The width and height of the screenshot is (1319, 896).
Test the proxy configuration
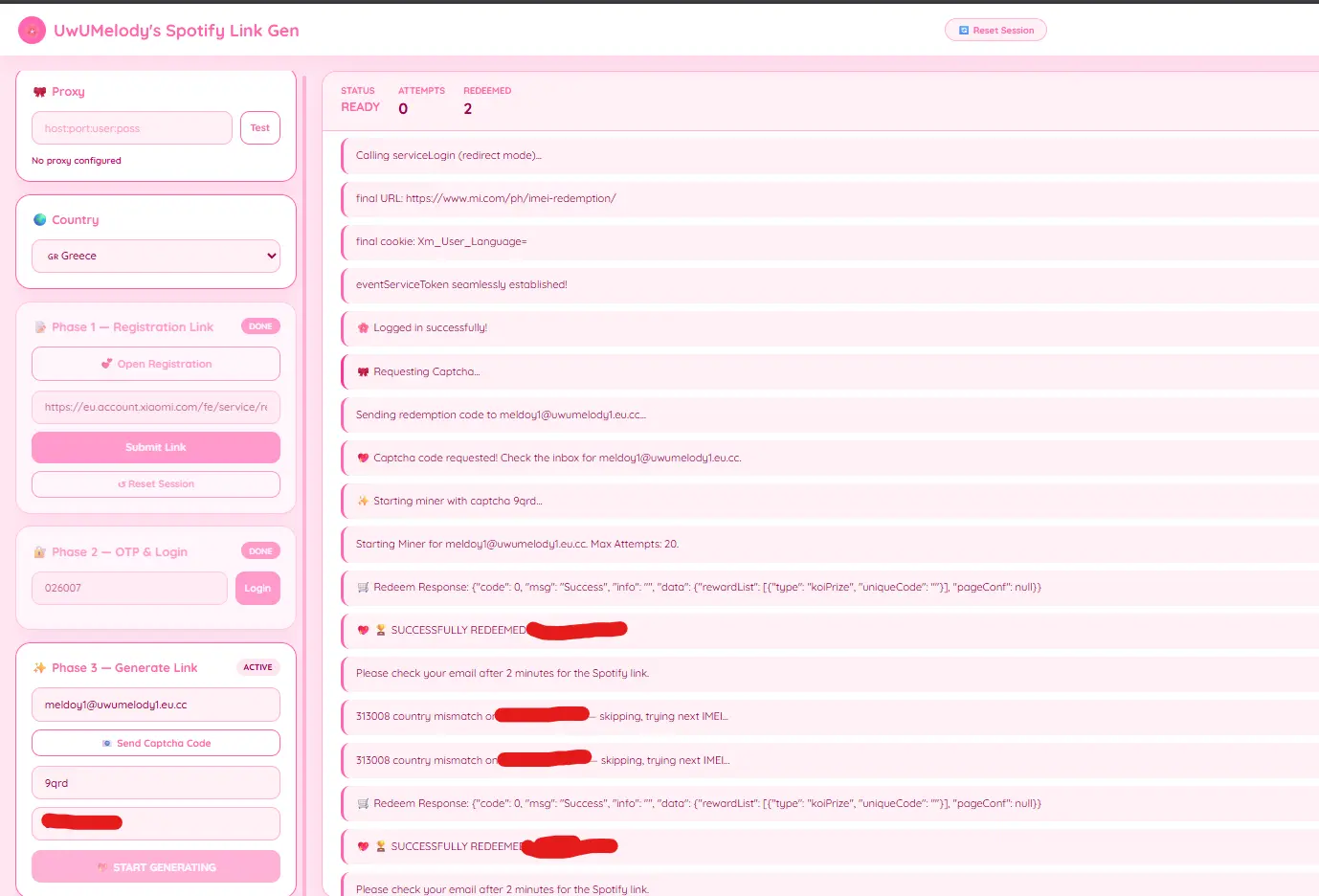point(260,128)
